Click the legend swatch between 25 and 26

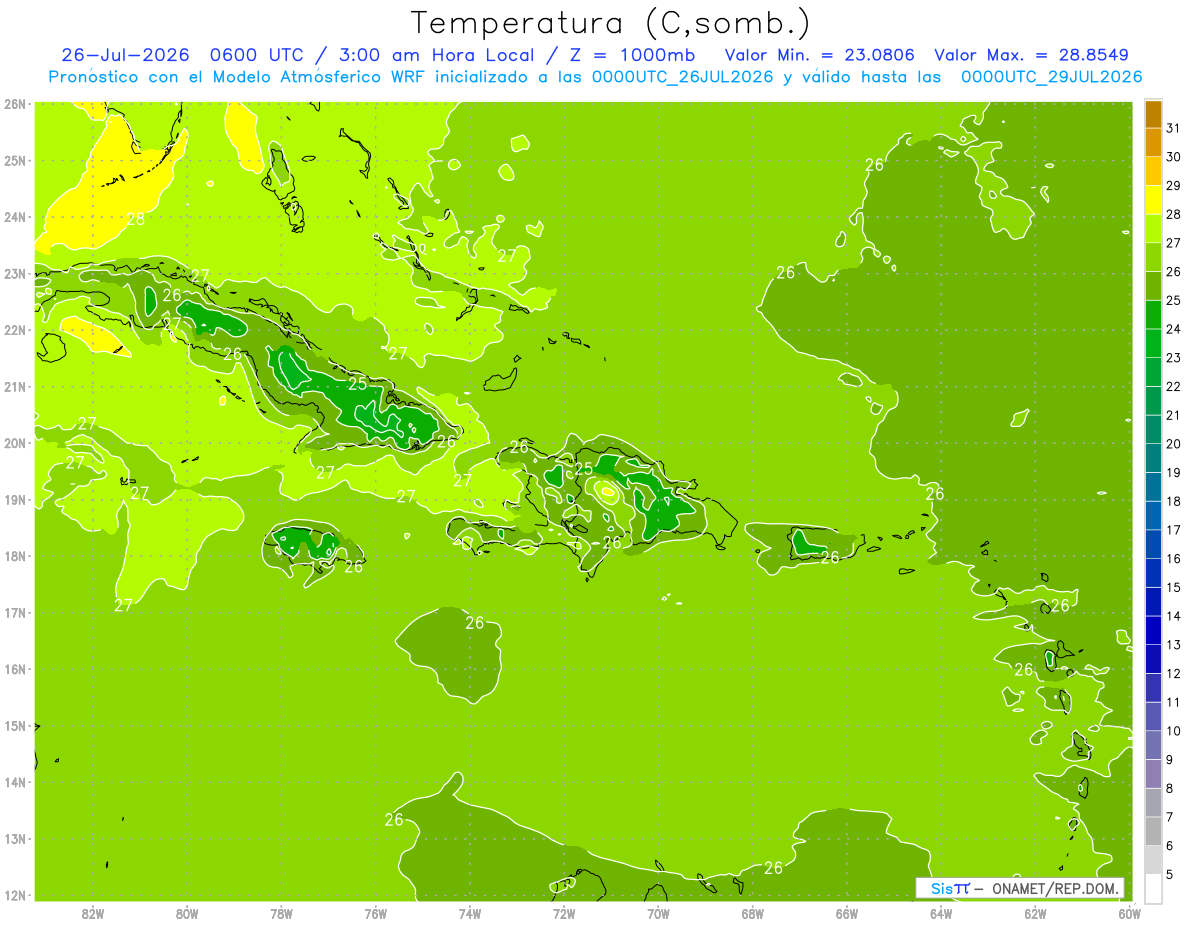pyautogui.click(x=1153, y=286)
